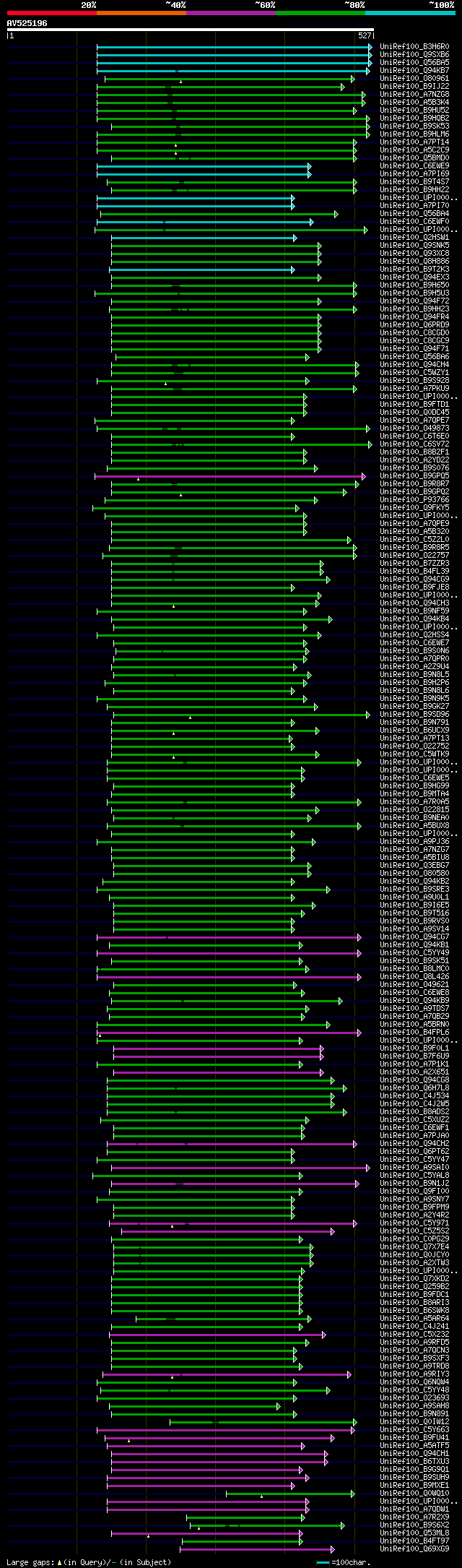Image resolution: width=462 pixels, height=1568 pixels.
Task: Select hit label UniRef100_Q3EBG7
Action: tap(414, 866)
